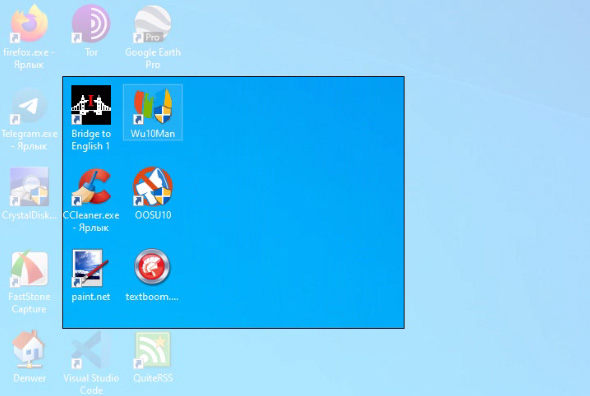Click the OOSU10 label text
Screen dimensions: 590x396
point(153,215)
